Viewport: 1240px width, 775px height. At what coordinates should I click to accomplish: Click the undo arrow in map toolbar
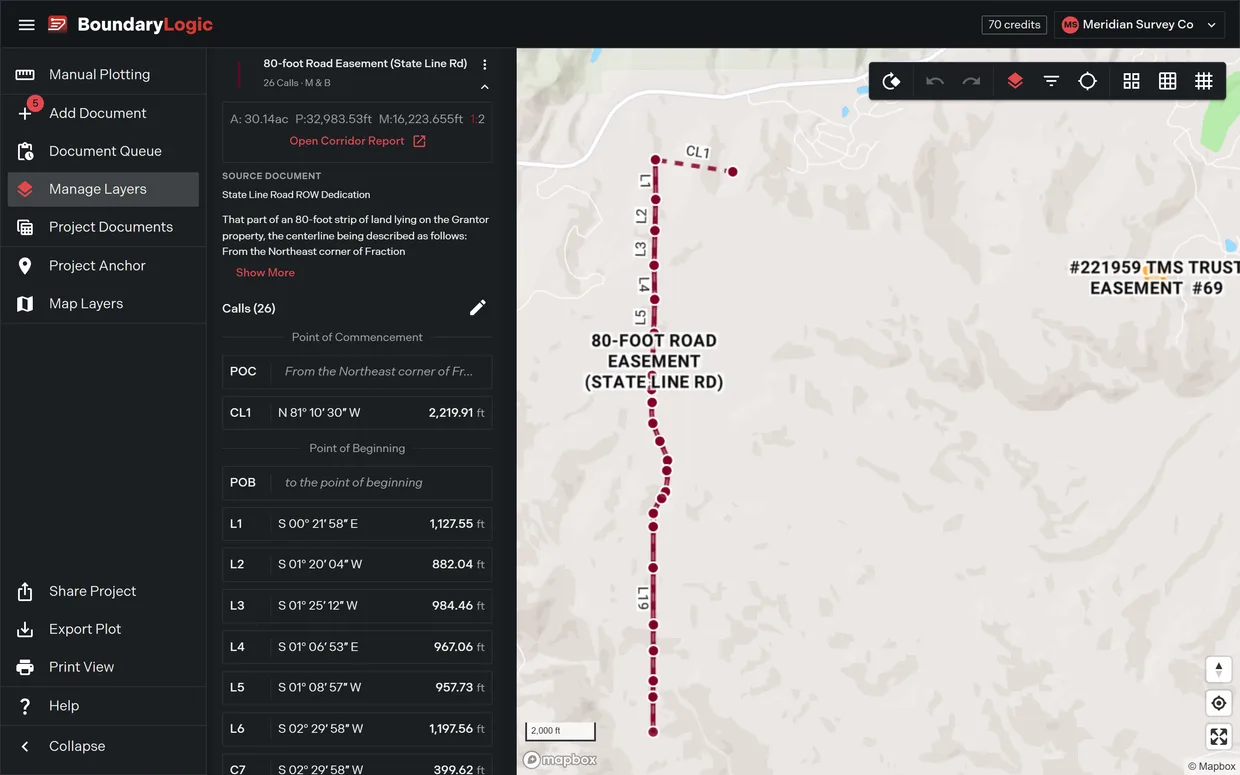pos(935,81)
